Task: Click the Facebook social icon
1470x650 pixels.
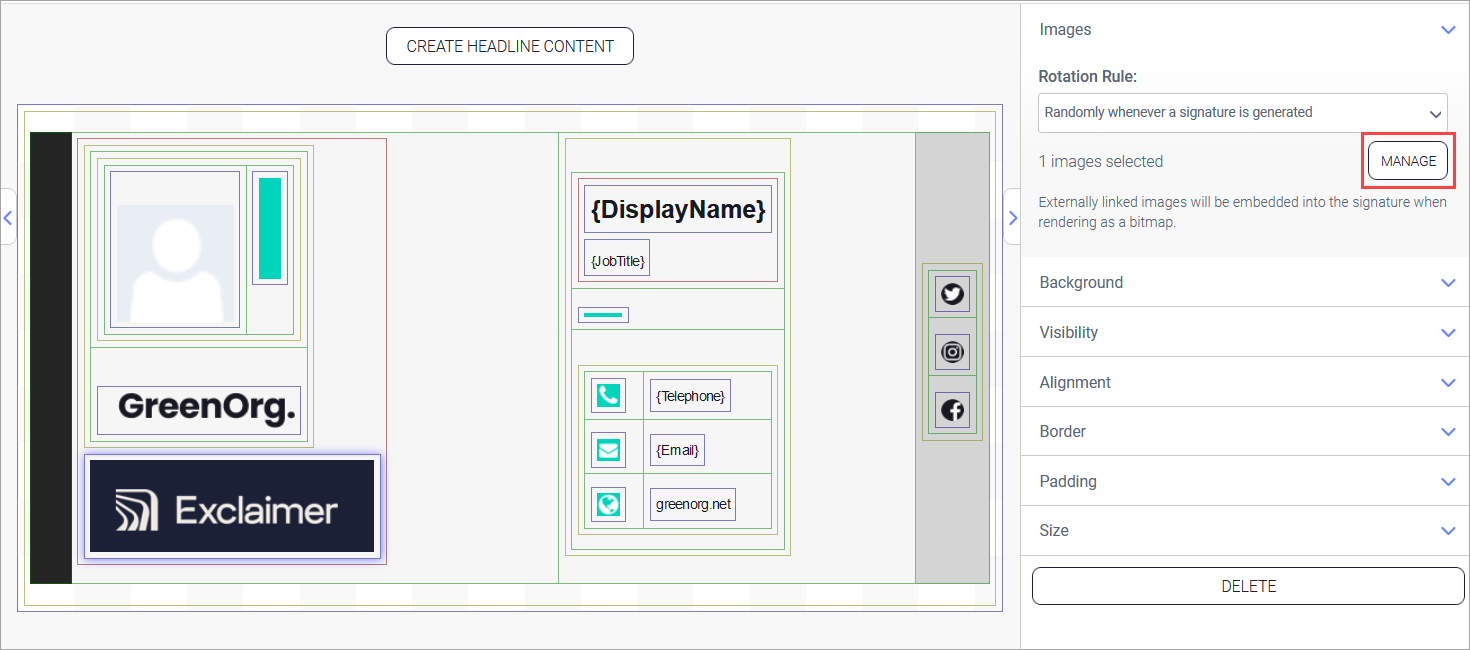Action: (952, 409)
